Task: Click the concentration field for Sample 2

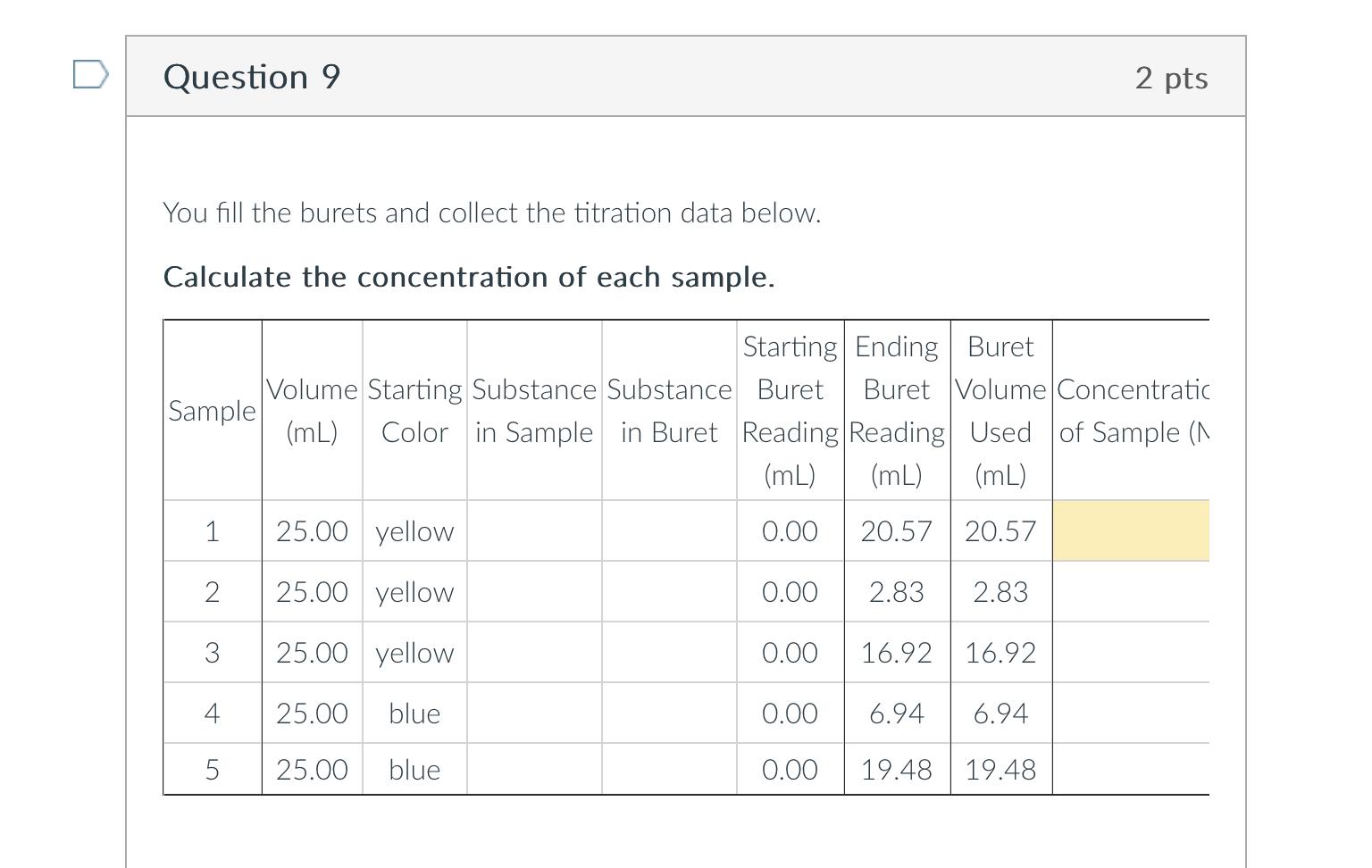Action: [1131, 591]
